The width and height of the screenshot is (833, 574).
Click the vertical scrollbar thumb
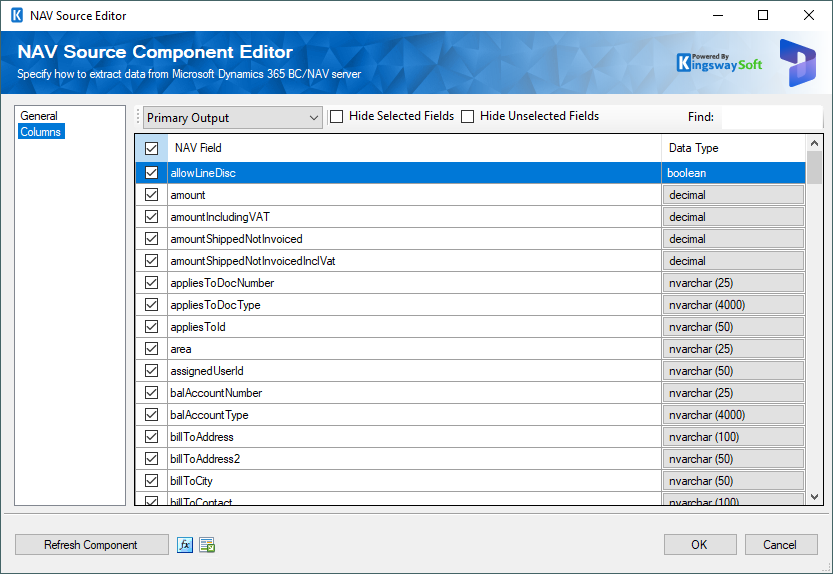tap(814, 167)
